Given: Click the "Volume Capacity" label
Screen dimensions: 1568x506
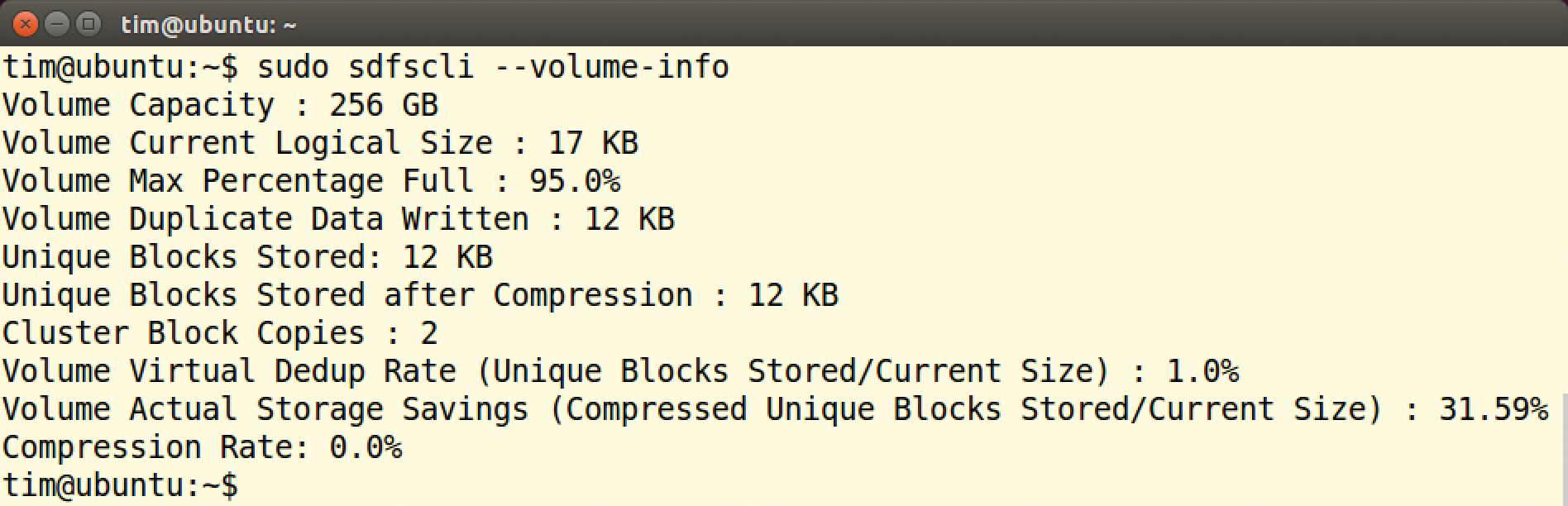Looking at the screenshot, I should [138, 105].
